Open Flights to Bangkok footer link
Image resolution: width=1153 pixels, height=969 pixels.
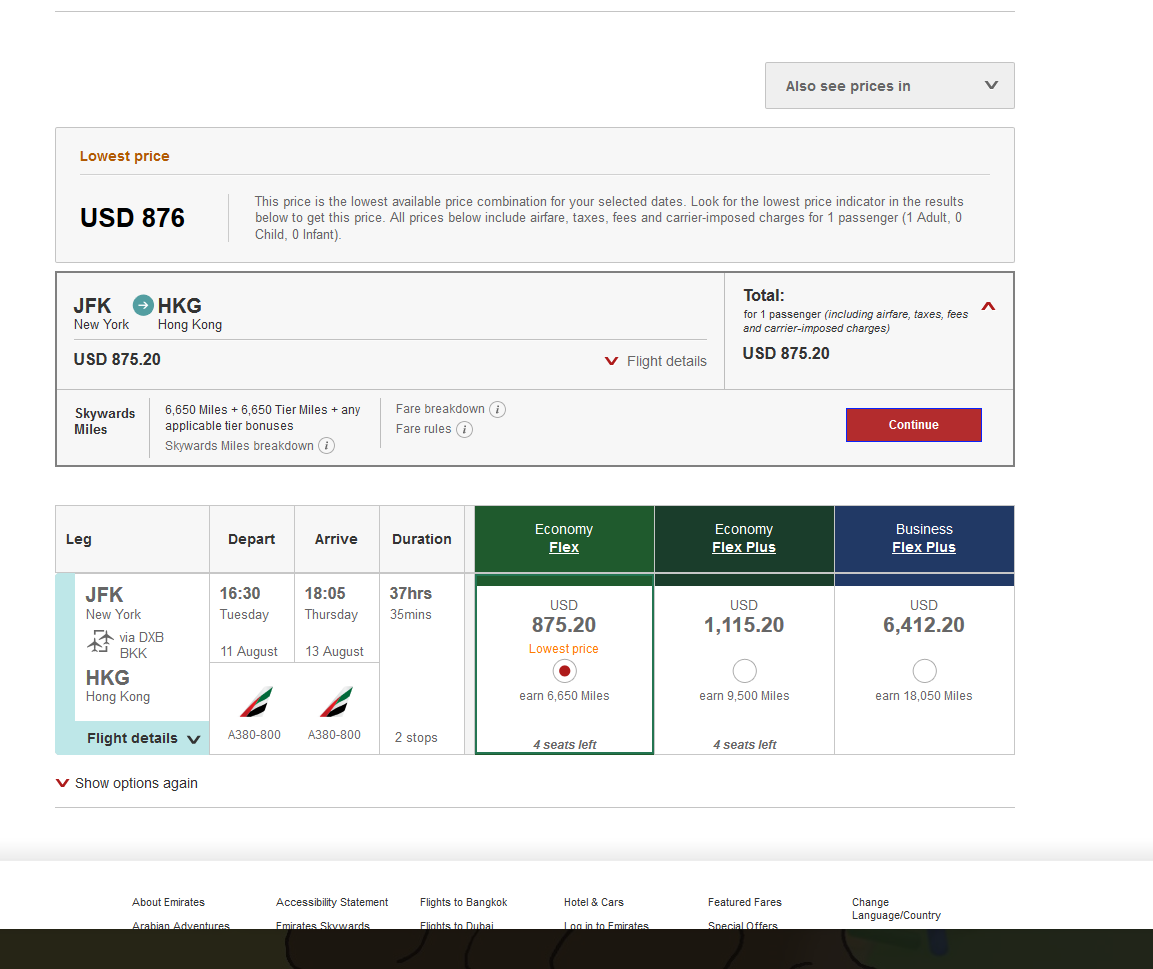pos(463,902)
